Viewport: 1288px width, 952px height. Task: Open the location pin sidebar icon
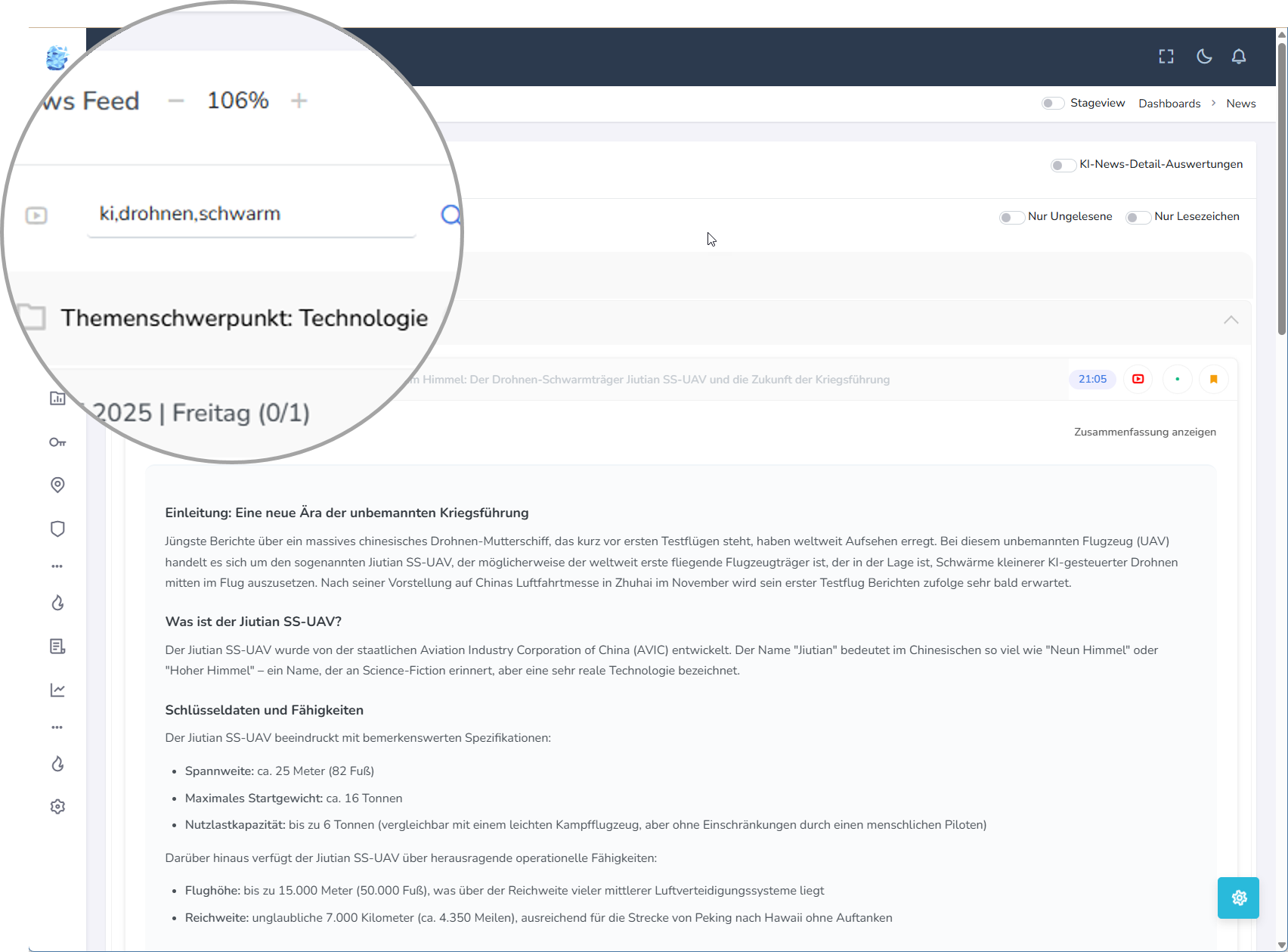pyautogui.click(x=57, y=485)
